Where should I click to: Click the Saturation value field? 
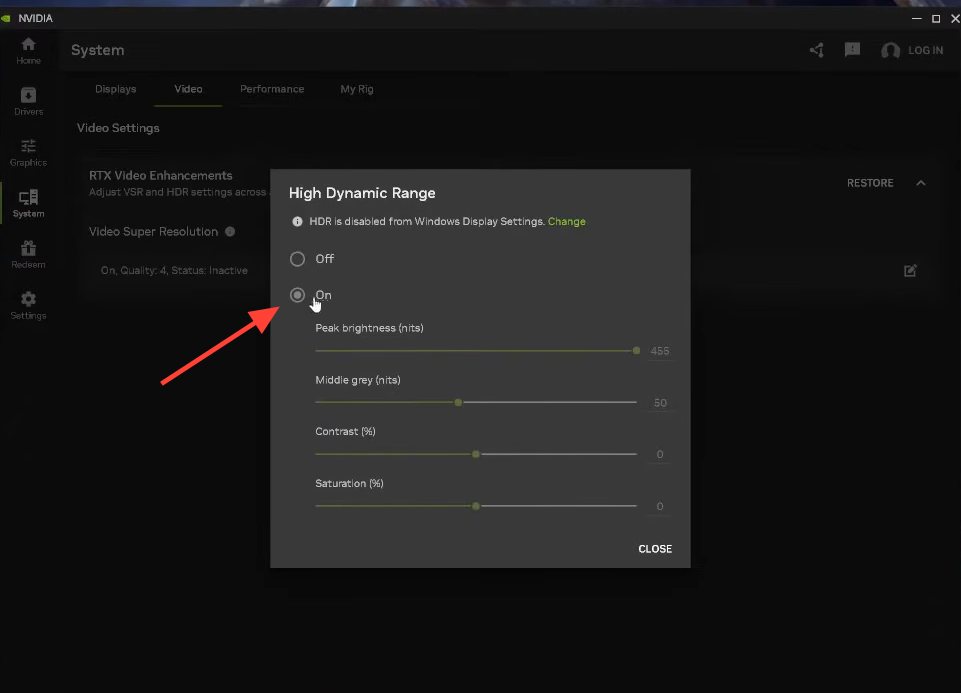[659, 507]
